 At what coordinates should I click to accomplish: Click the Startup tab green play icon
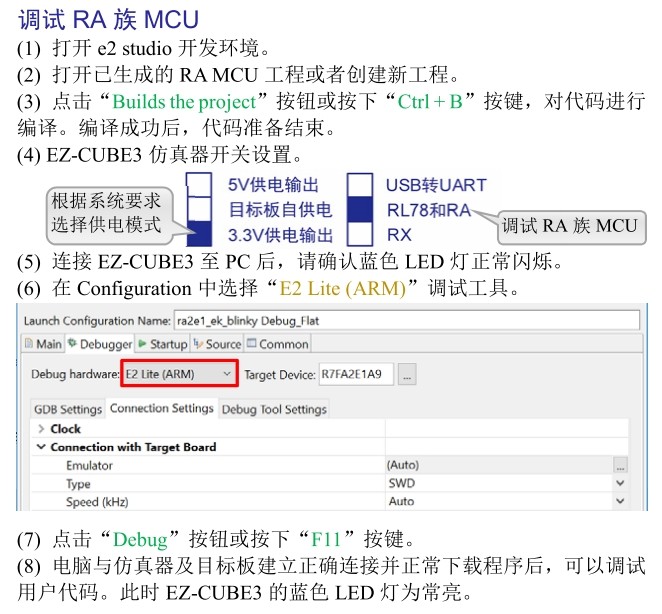[142, 344]
